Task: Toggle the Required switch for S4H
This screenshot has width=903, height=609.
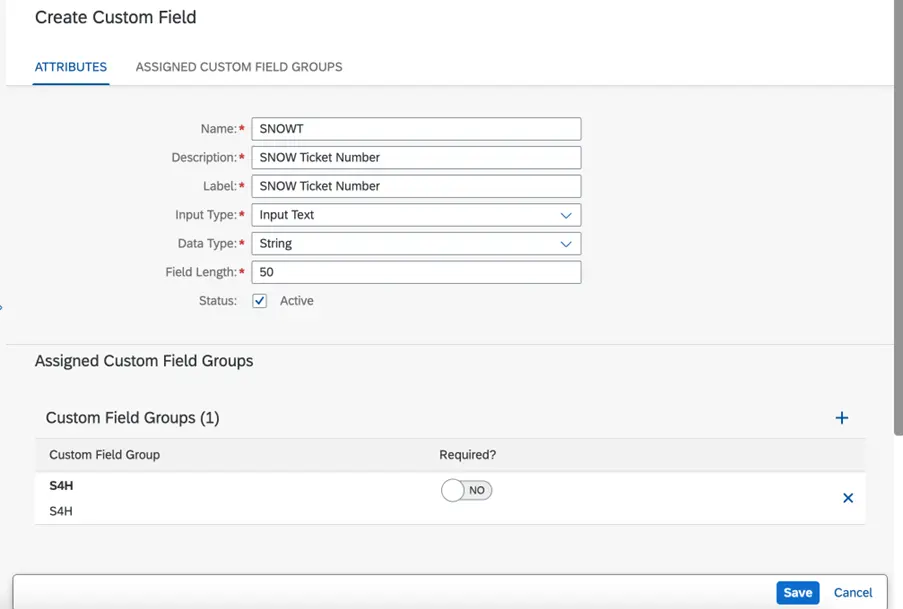Action: (x=467, y=490)
